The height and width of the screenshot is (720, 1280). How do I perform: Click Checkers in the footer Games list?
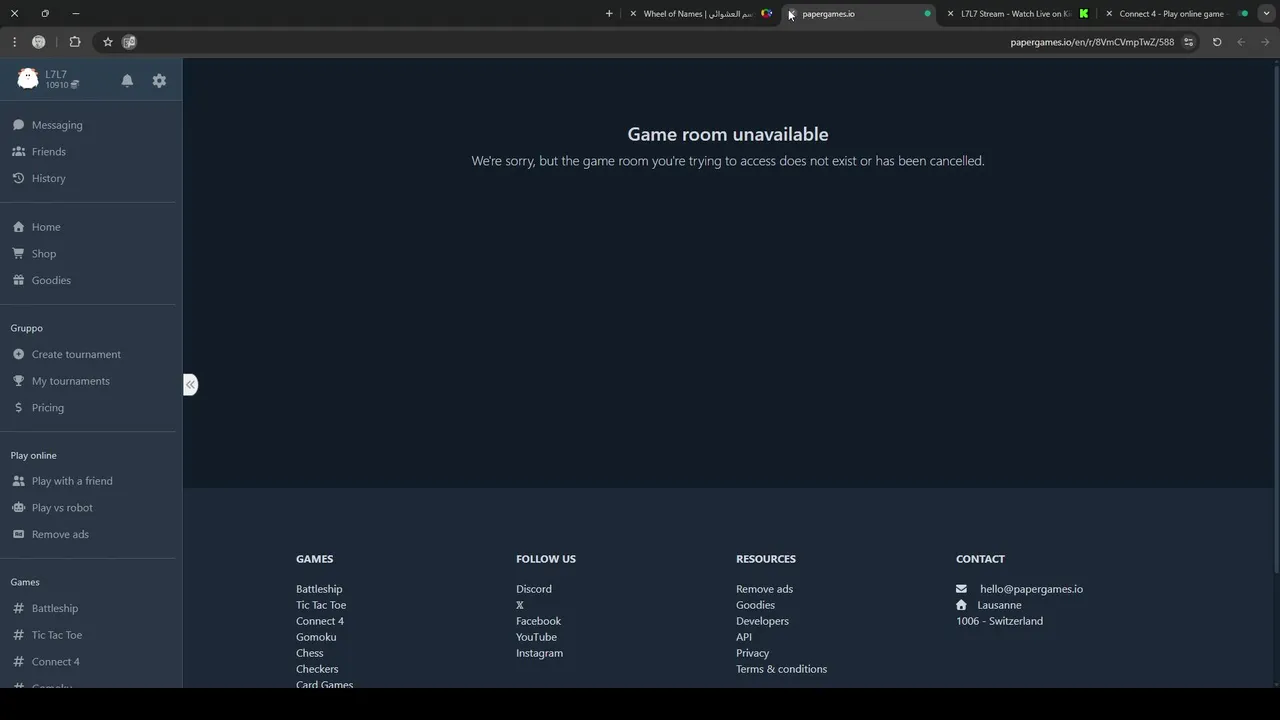(x=317, y=669)
